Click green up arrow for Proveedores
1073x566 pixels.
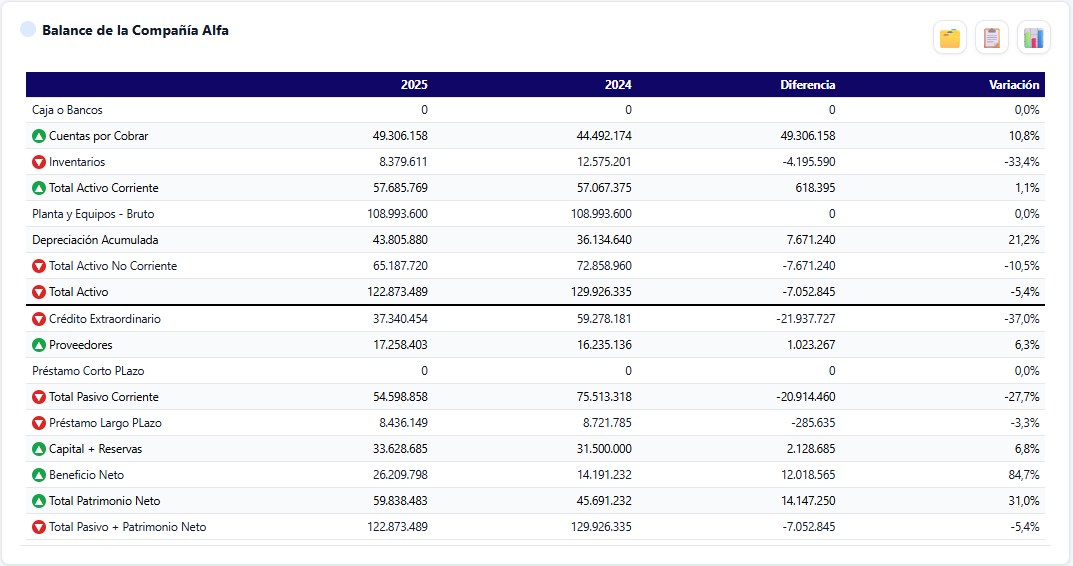point(39,345)
